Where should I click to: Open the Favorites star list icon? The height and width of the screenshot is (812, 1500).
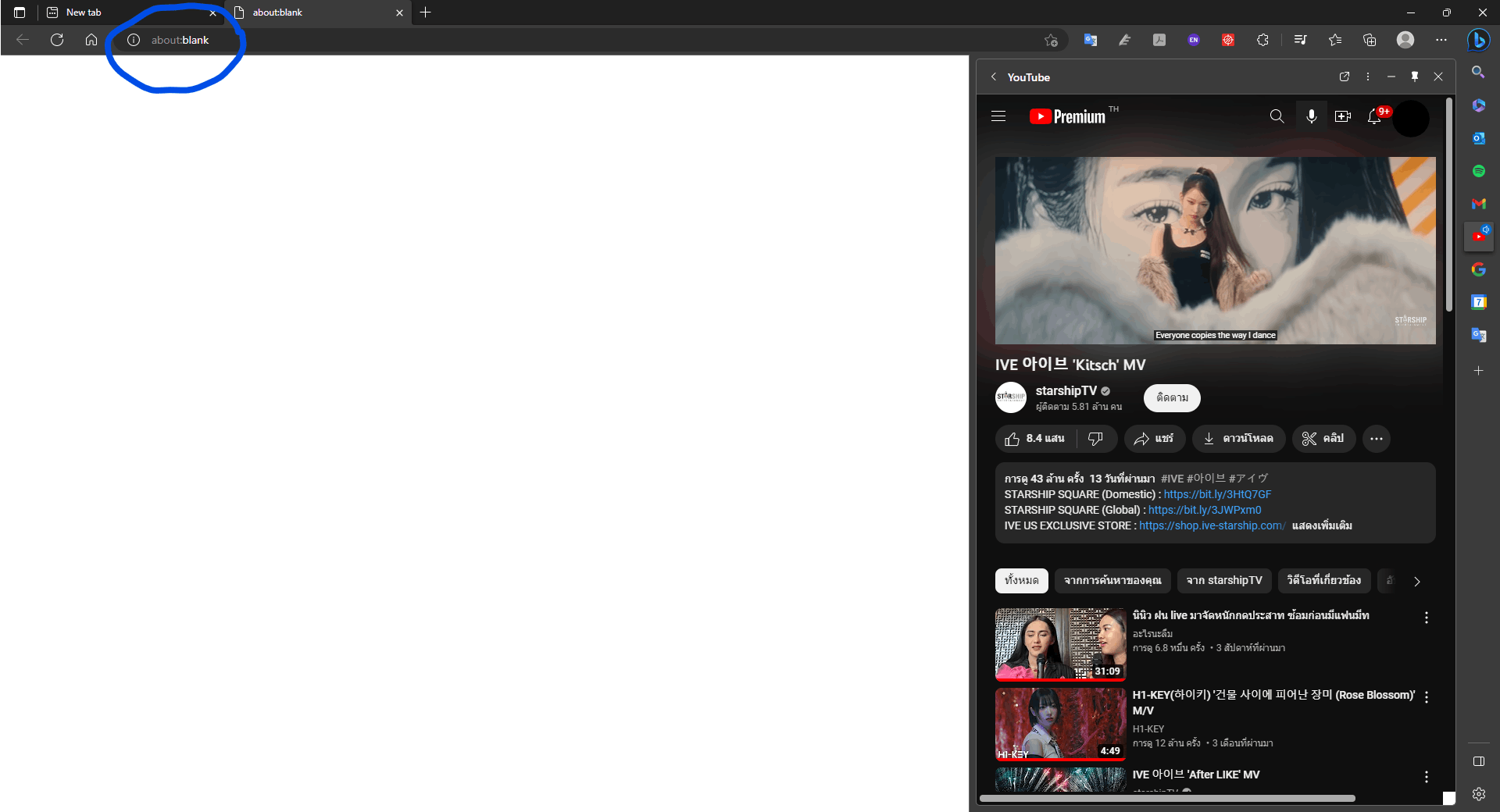[x=1335, y=40]
